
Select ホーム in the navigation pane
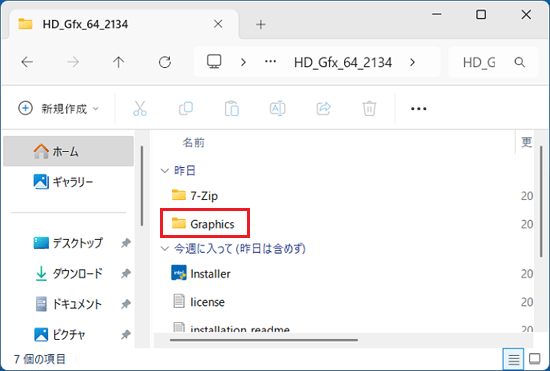(x=68, y=151)
